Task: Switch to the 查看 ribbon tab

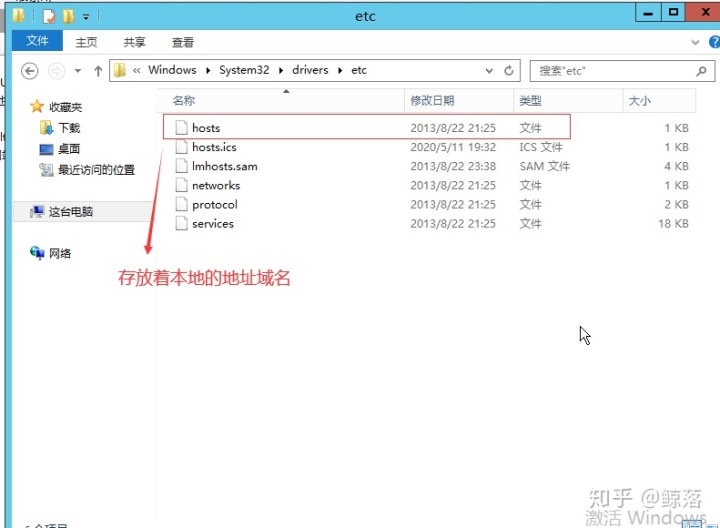Action: click(x=183, y=42)
